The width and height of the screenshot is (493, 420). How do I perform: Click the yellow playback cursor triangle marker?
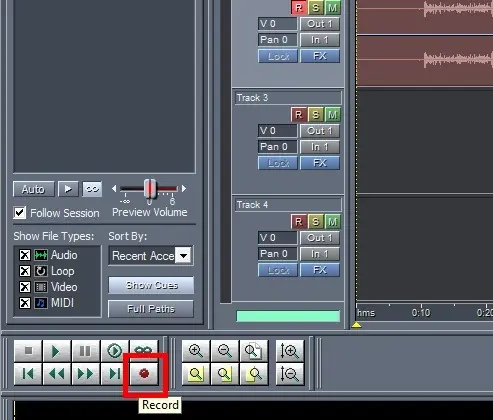[x=356, y=325]
